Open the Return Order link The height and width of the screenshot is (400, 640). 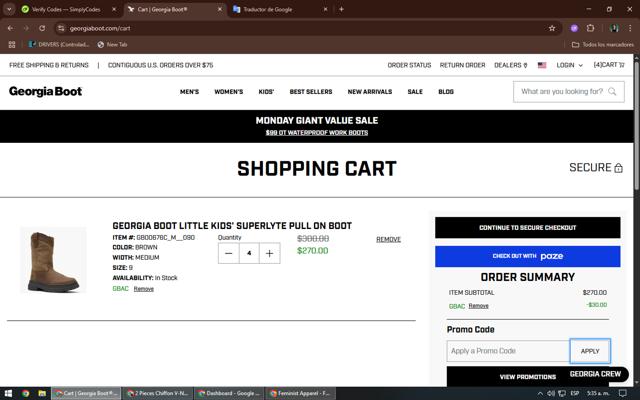[462, 65]
